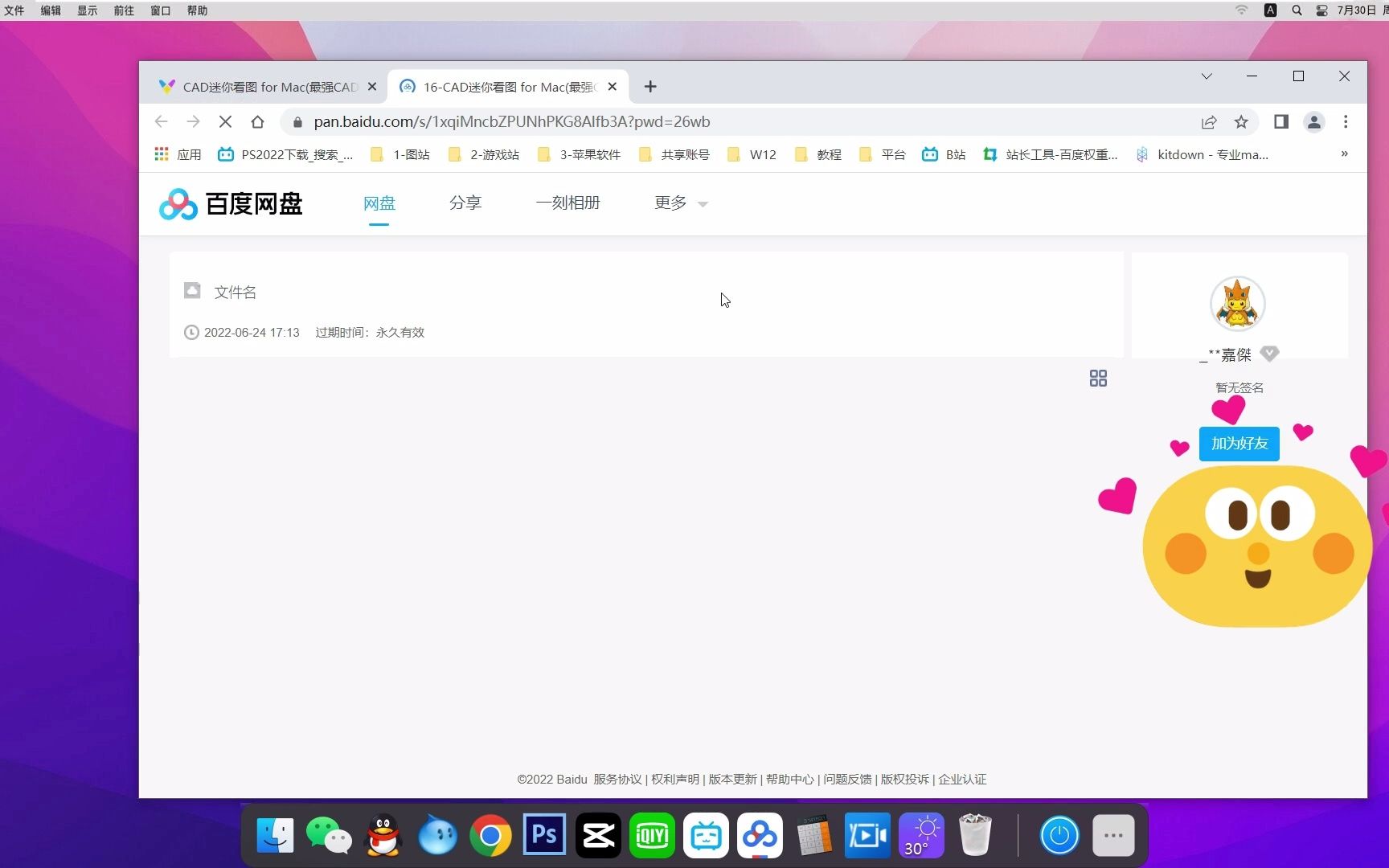Switch to the 分享 tab
1389x868 pixels.
coord(465,203)
